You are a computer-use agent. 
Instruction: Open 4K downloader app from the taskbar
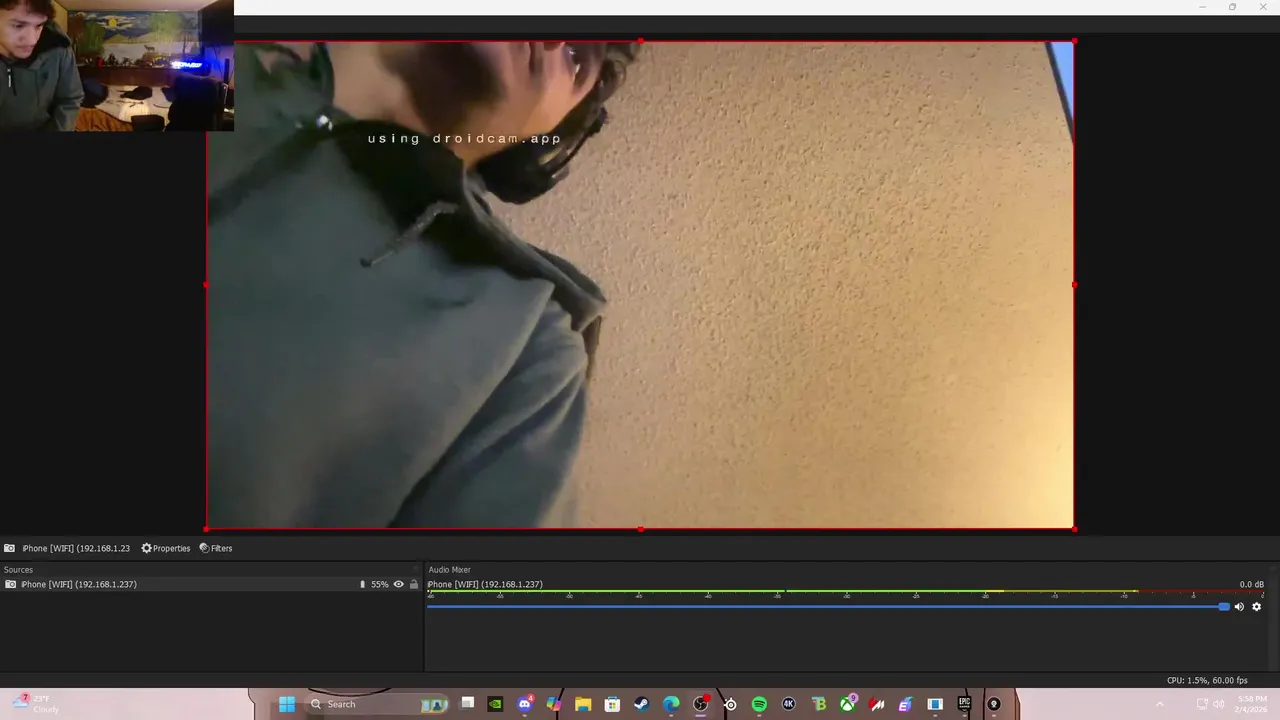788,704
